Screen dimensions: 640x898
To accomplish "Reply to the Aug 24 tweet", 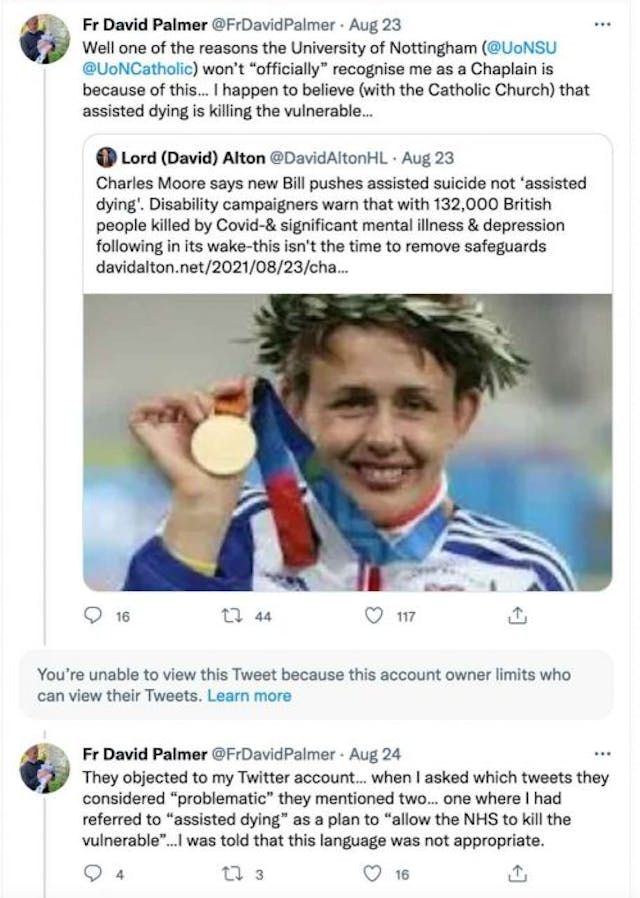I will tap(92, 874).
